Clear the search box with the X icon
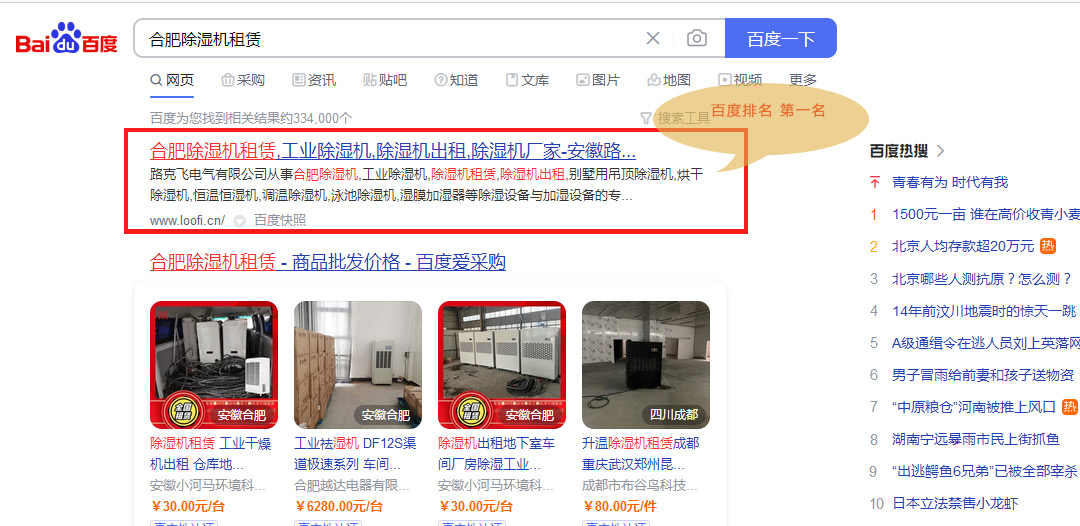Screen dimensions: 1080x526 coord(652,39)
